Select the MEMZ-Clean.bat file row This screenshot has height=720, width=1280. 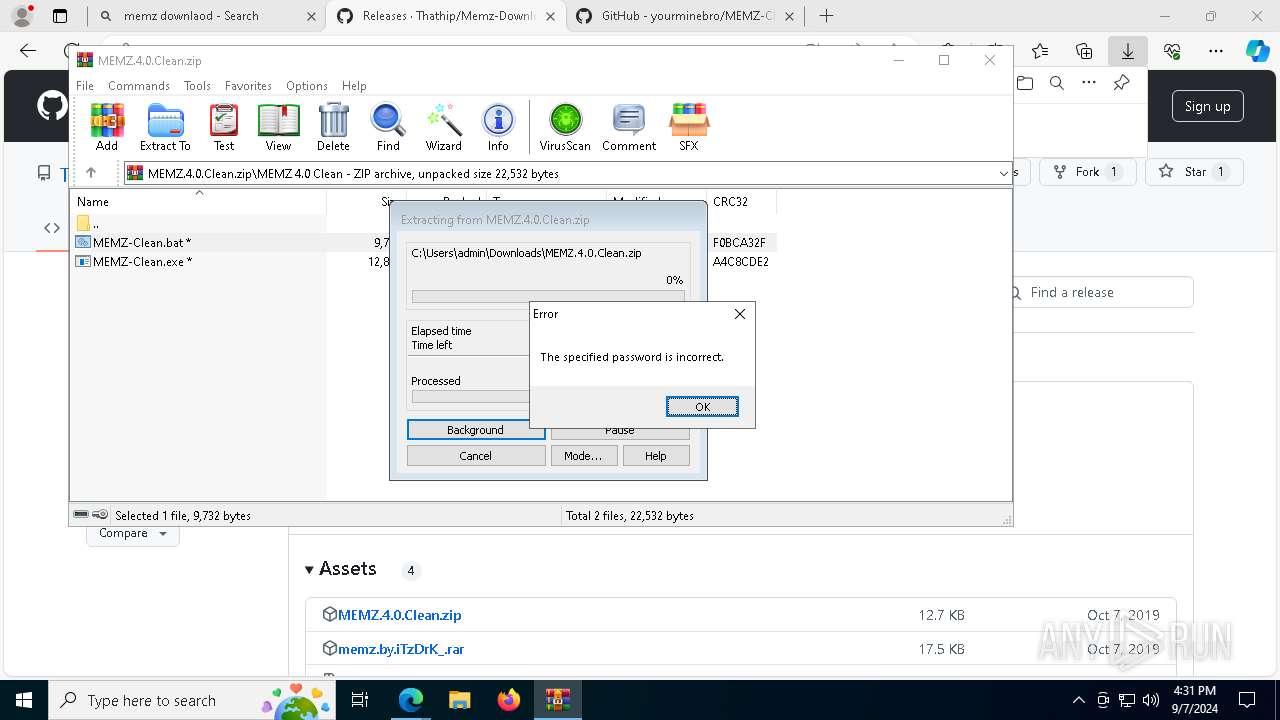point(426,242)
